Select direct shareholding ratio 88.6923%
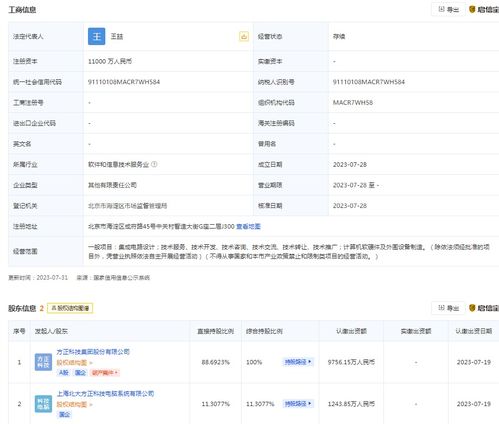 pos(216,362)
